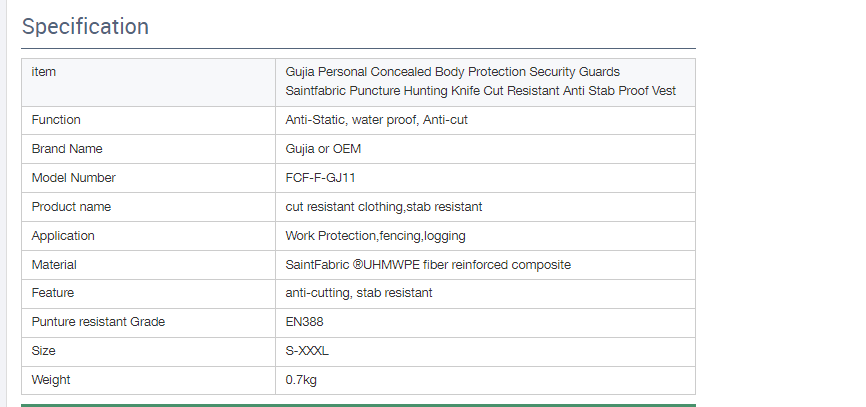Select the 'Gujia or OEM' value
Viewport: 866px width, 407px height.
click(323, 149)
